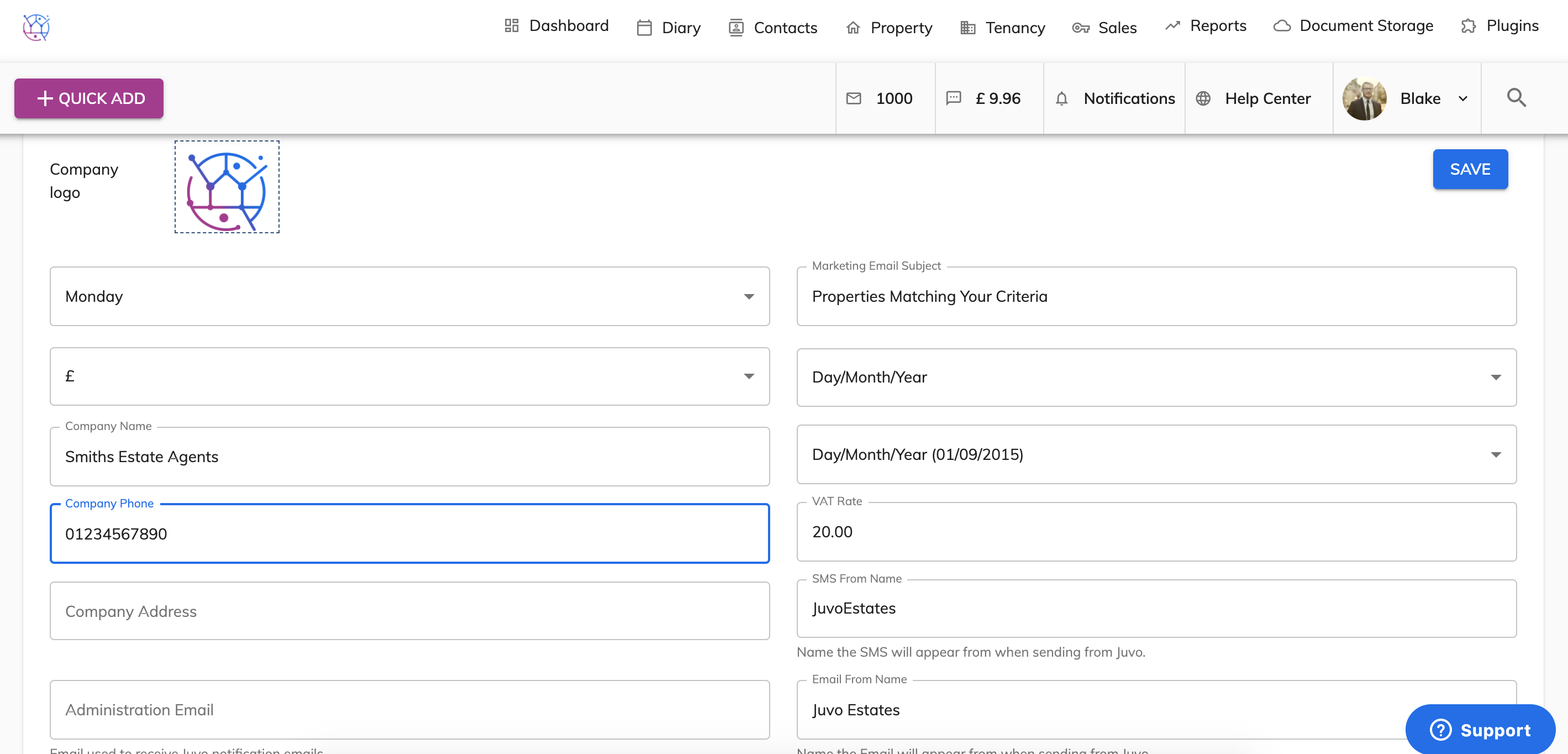This screenshot has height=754, width=1568.
Task: Click the search magnifier icon
Action: click(x=1516, y=98)
